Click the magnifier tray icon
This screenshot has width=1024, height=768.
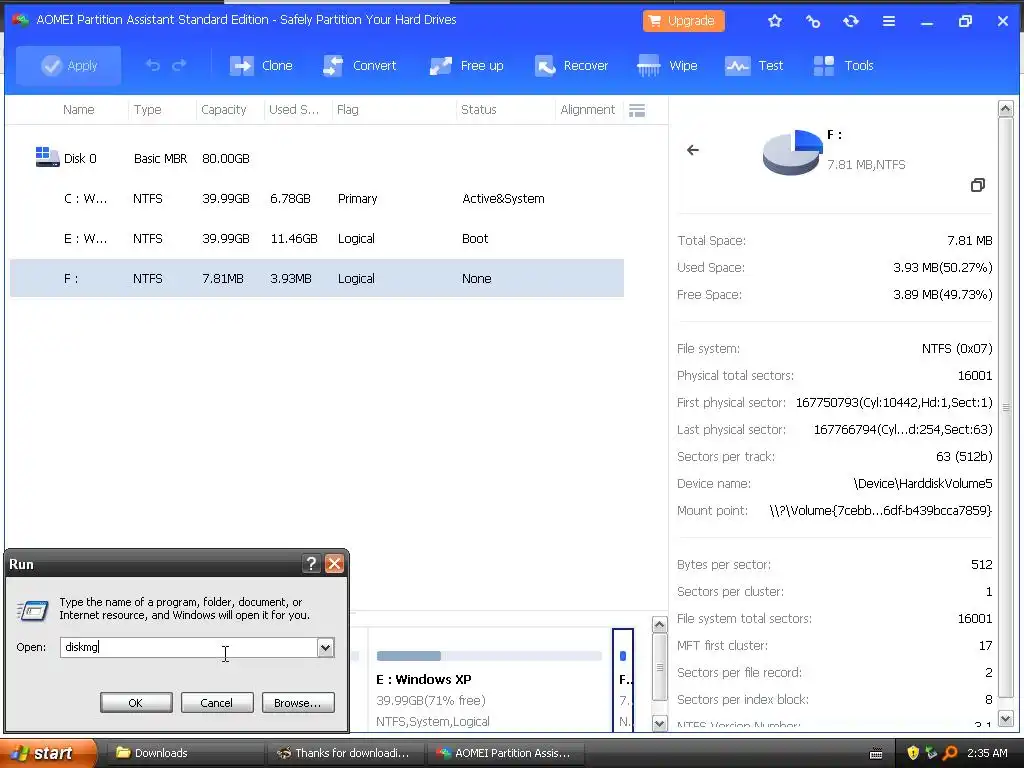point(950,753)
